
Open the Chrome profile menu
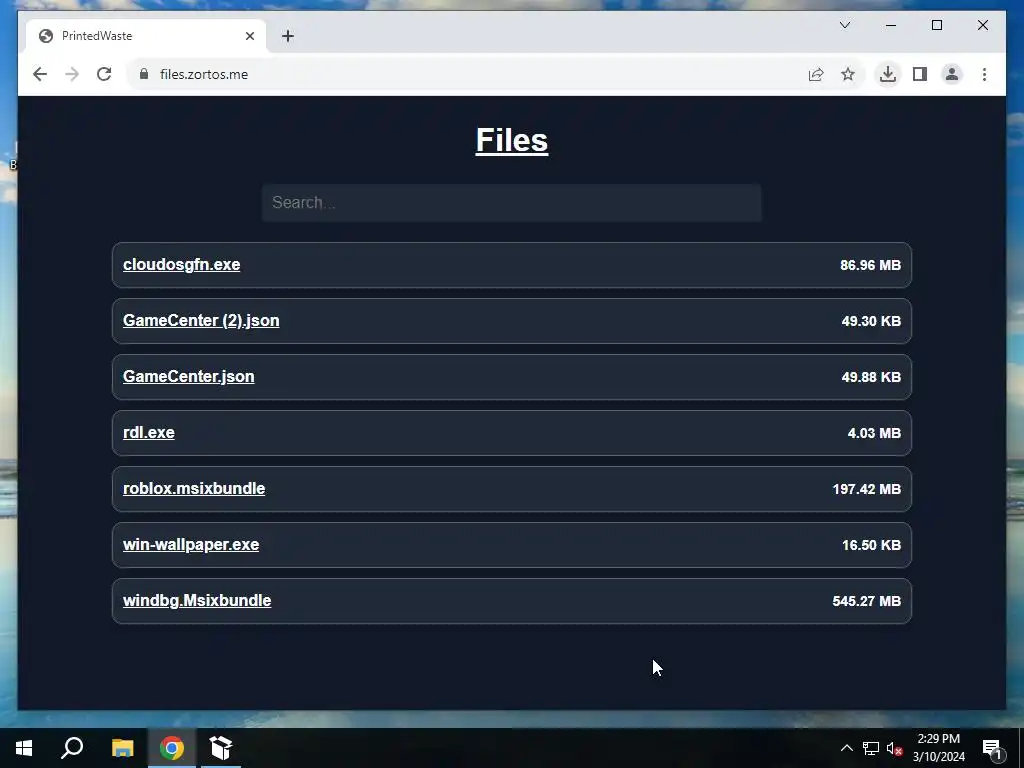click(952, 74)
